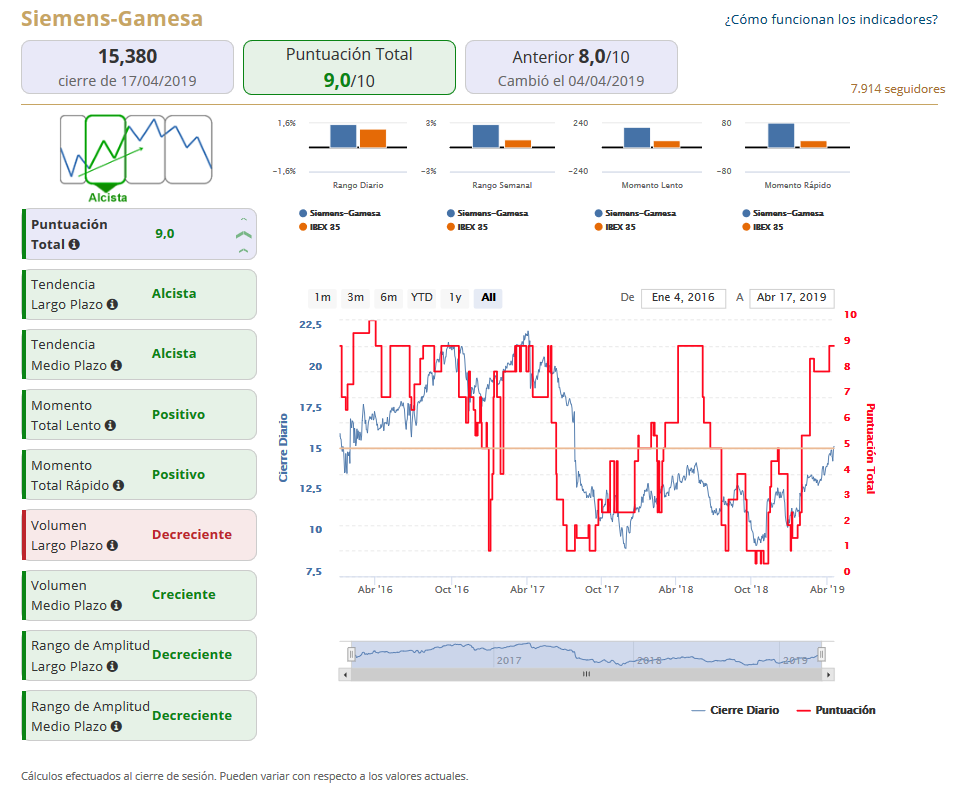
Task: Click the Siemens-Gamesa title
Action: [x=112, y=18]
